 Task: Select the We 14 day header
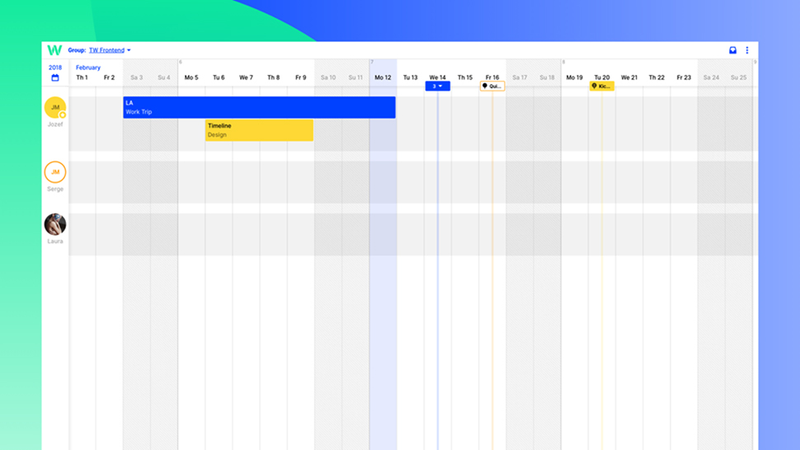[437, 78]
